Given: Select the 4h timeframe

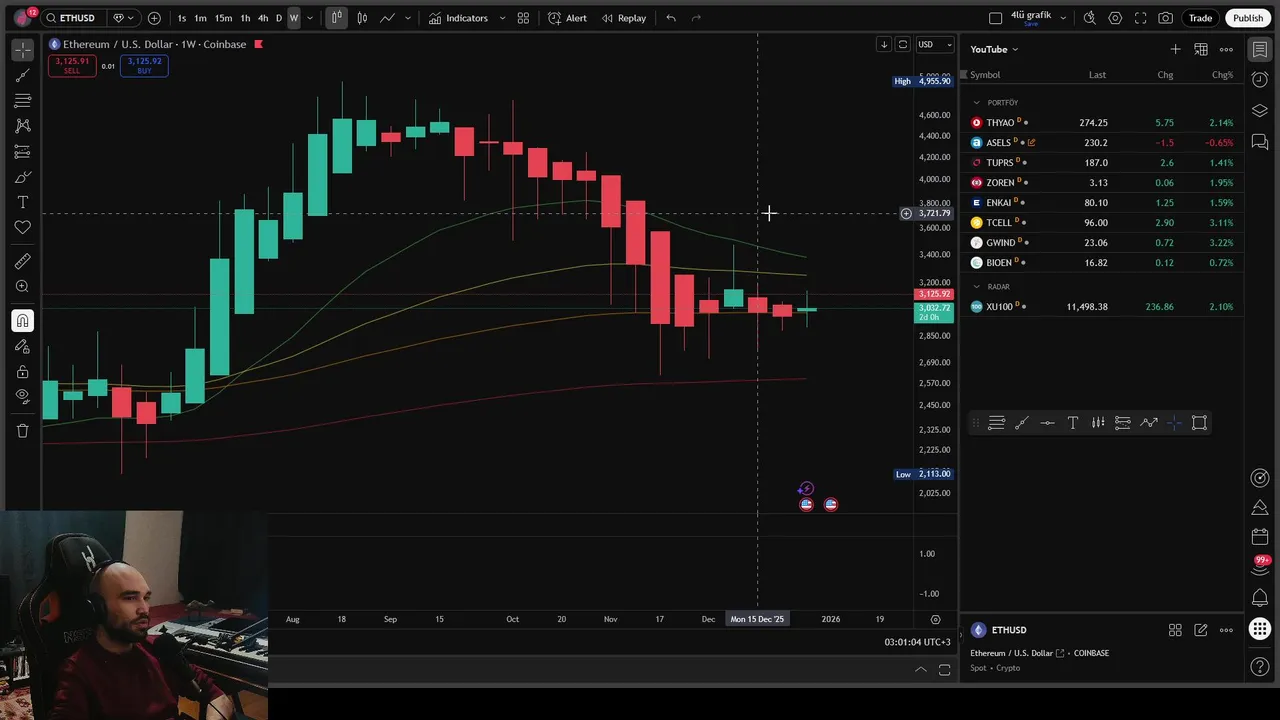Looking at the screenshot, I should point(263,18).
